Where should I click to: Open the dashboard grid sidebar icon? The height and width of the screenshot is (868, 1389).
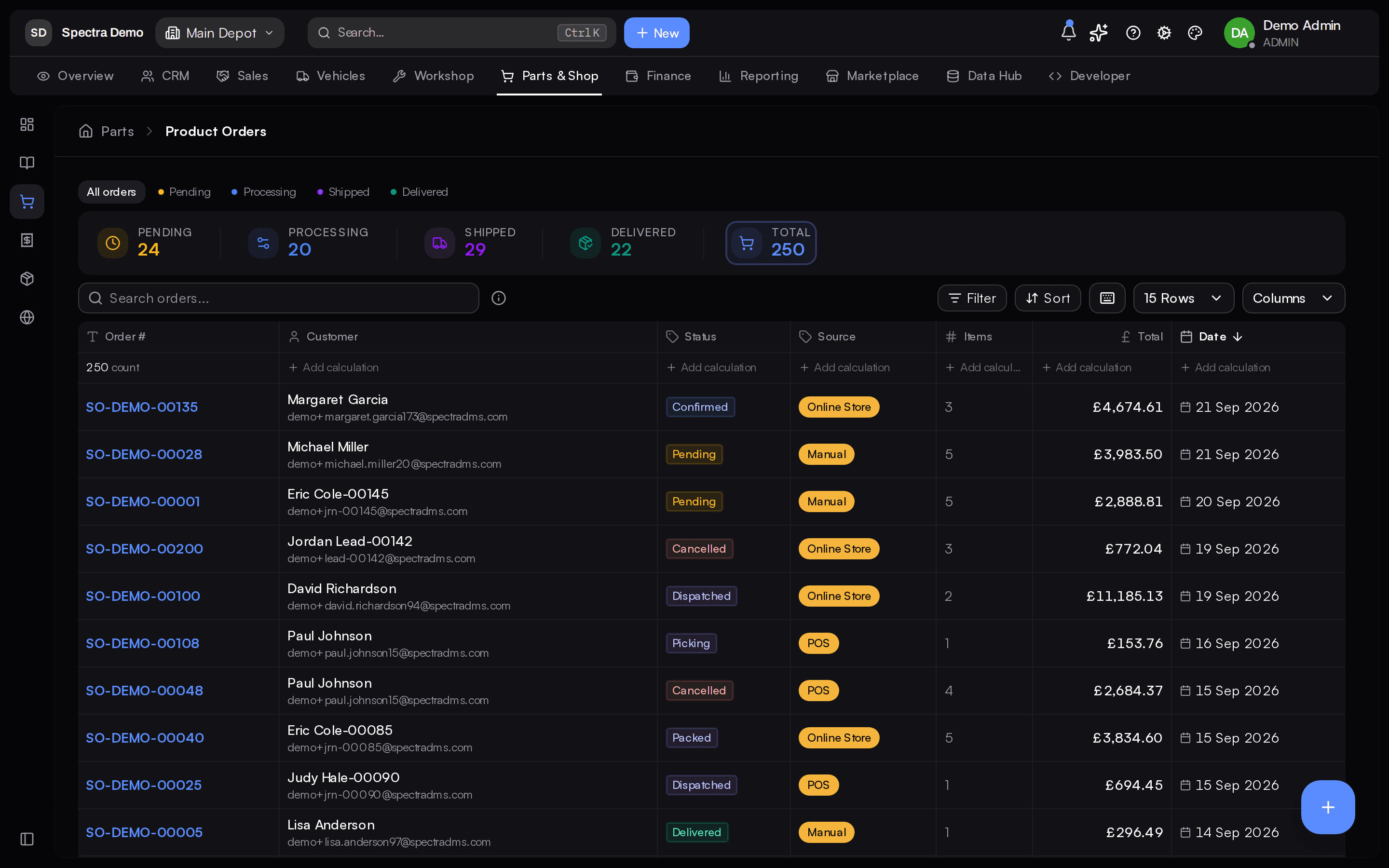(x=27, y=124)
